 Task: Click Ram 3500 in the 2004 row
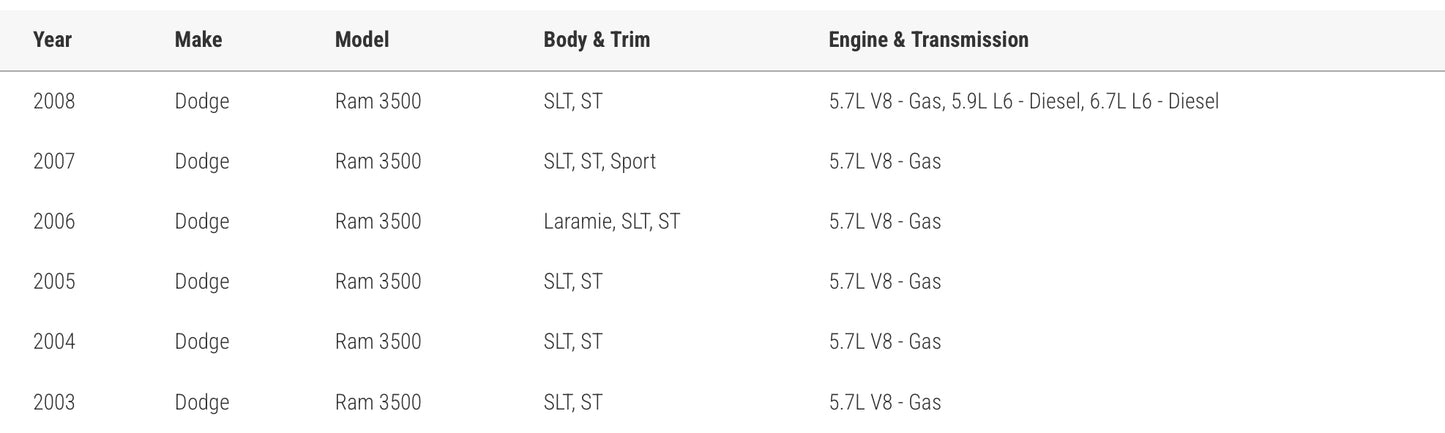pyautogui.click(x=378, y=342)
